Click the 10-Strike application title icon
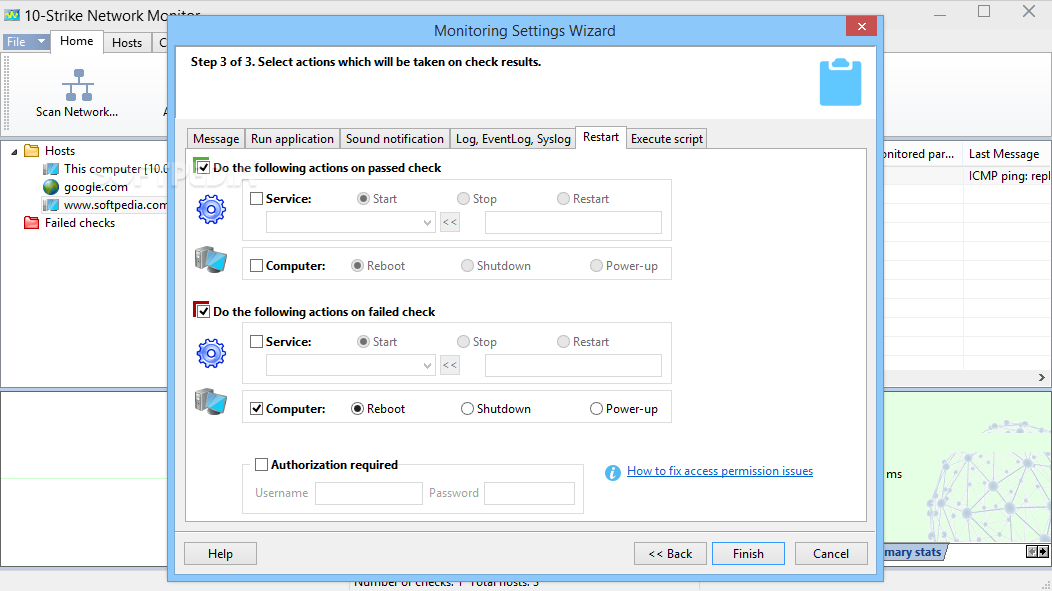The image size is (1052, 591). tap(11, 15)
